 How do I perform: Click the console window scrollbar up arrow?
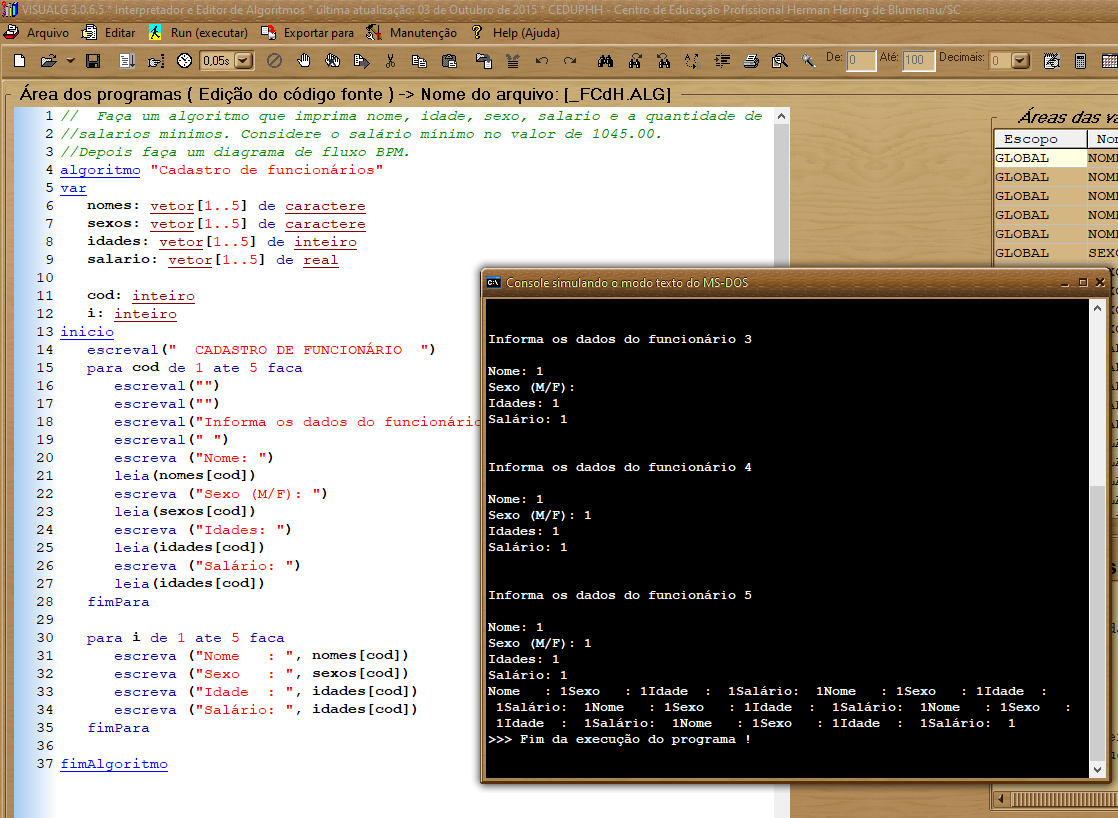coord(1097,308)
